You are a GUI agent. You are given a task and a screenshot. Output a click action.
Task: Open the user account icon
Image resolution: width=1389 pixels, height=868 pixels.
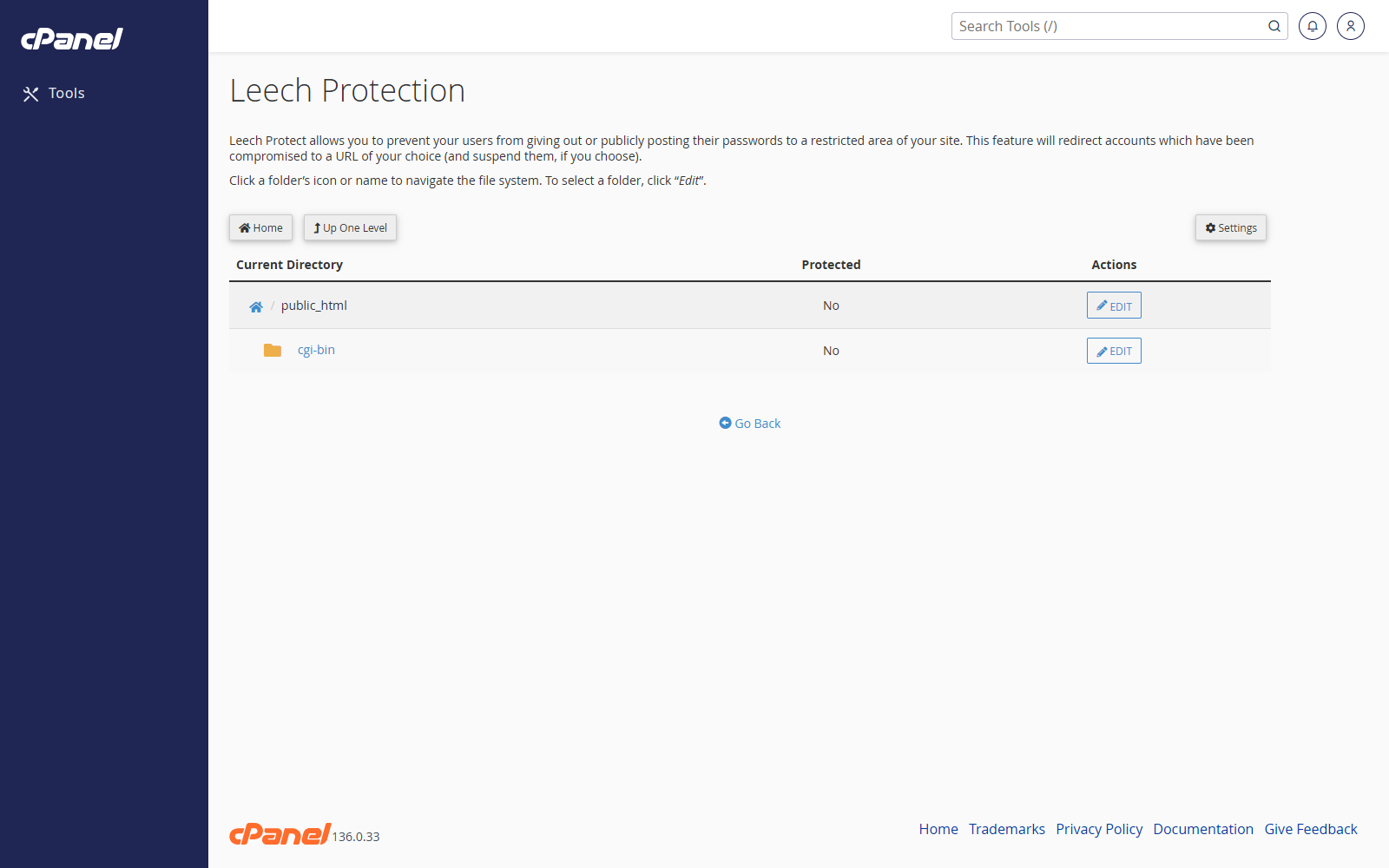pyautogui.click(x=1351, y=26)
